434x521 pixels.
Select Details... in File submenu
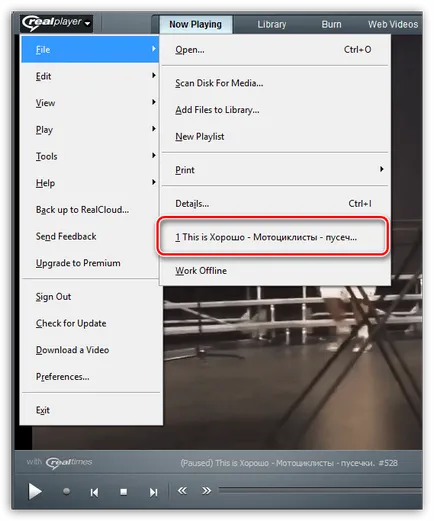click(275, 203)
